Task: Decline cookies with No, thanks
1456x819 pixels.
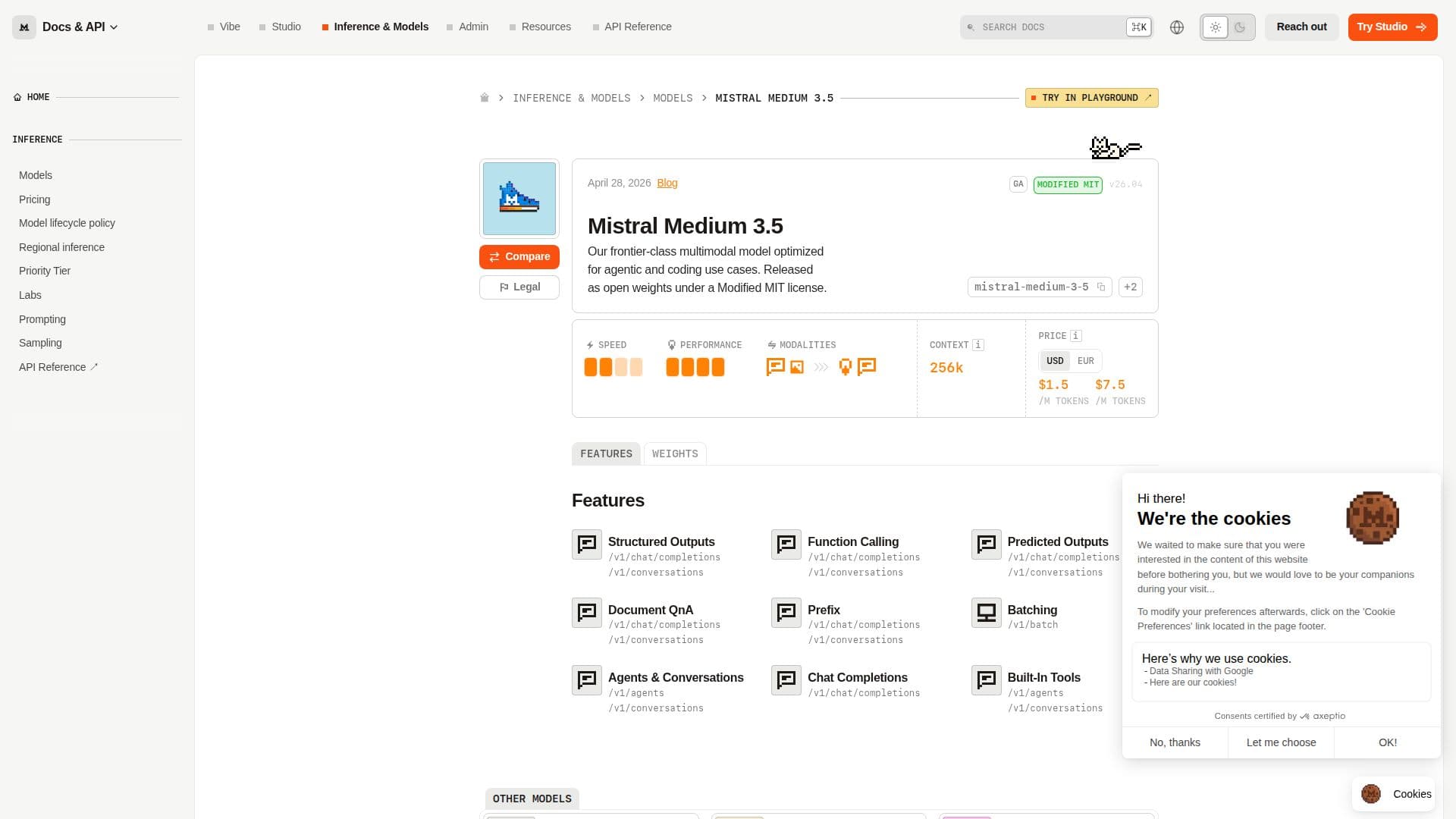Action: pyautogui.click(x=1175, y=743)
